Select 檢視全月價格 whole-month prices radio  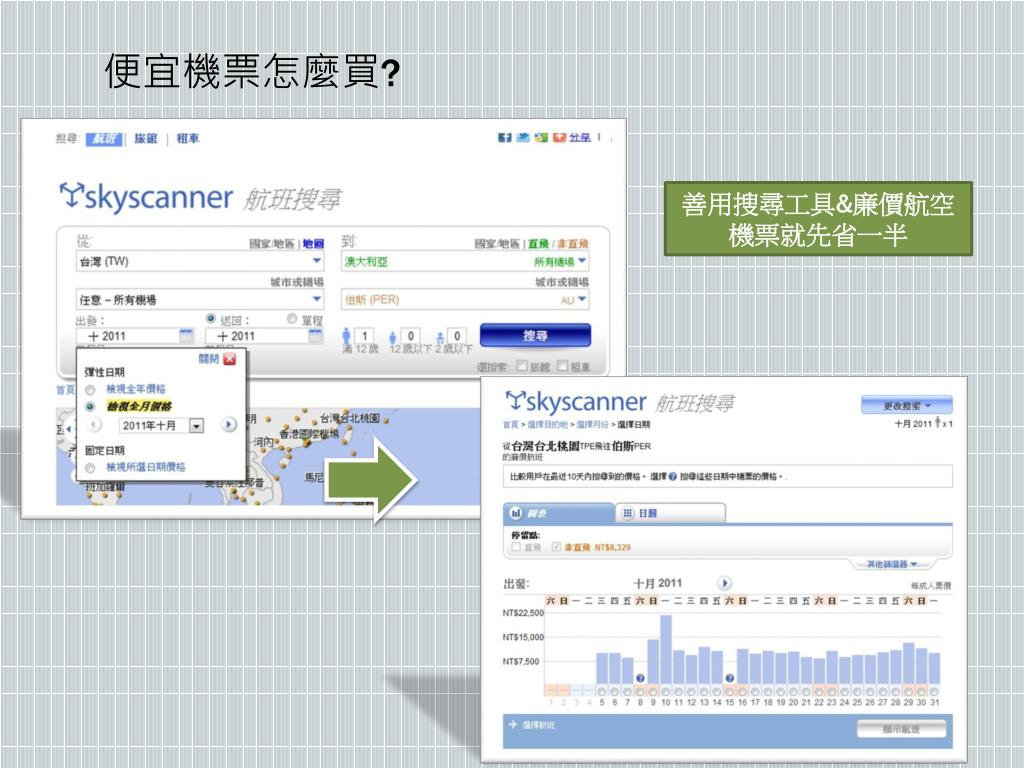(x=91, y=407)
